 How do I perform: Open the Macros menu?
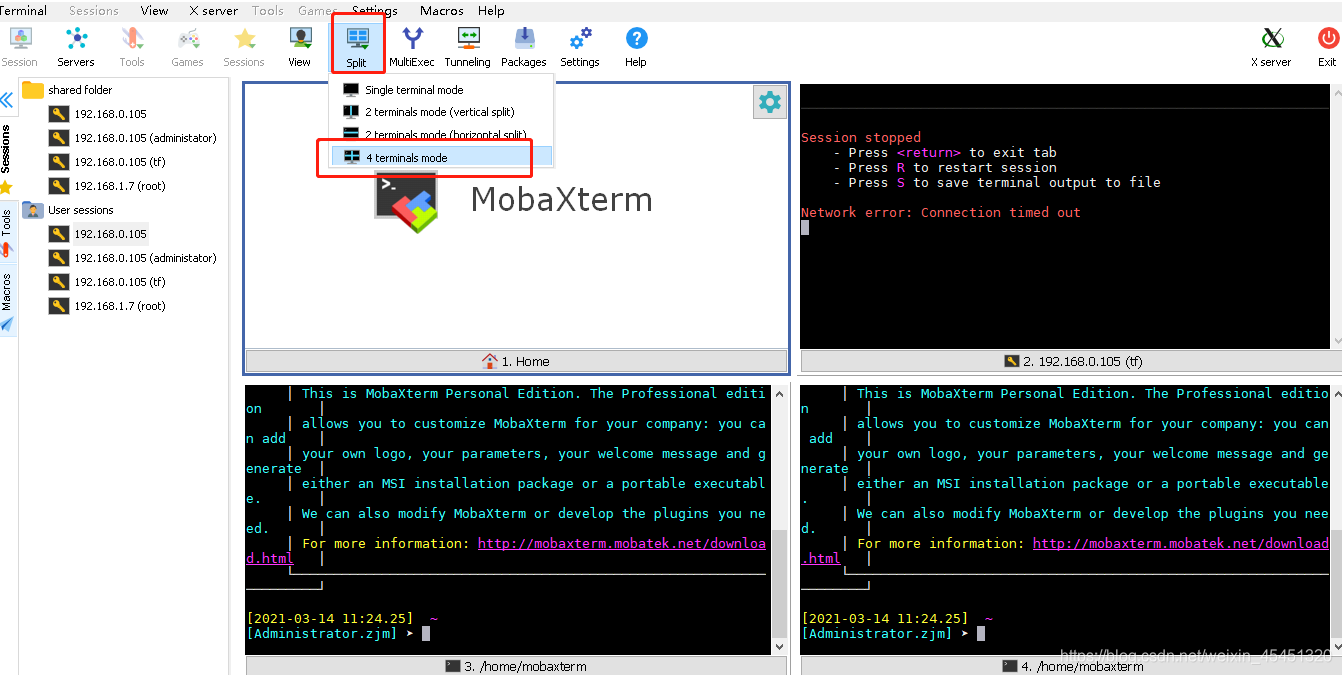pyautogui.click(x=442, y=11)
